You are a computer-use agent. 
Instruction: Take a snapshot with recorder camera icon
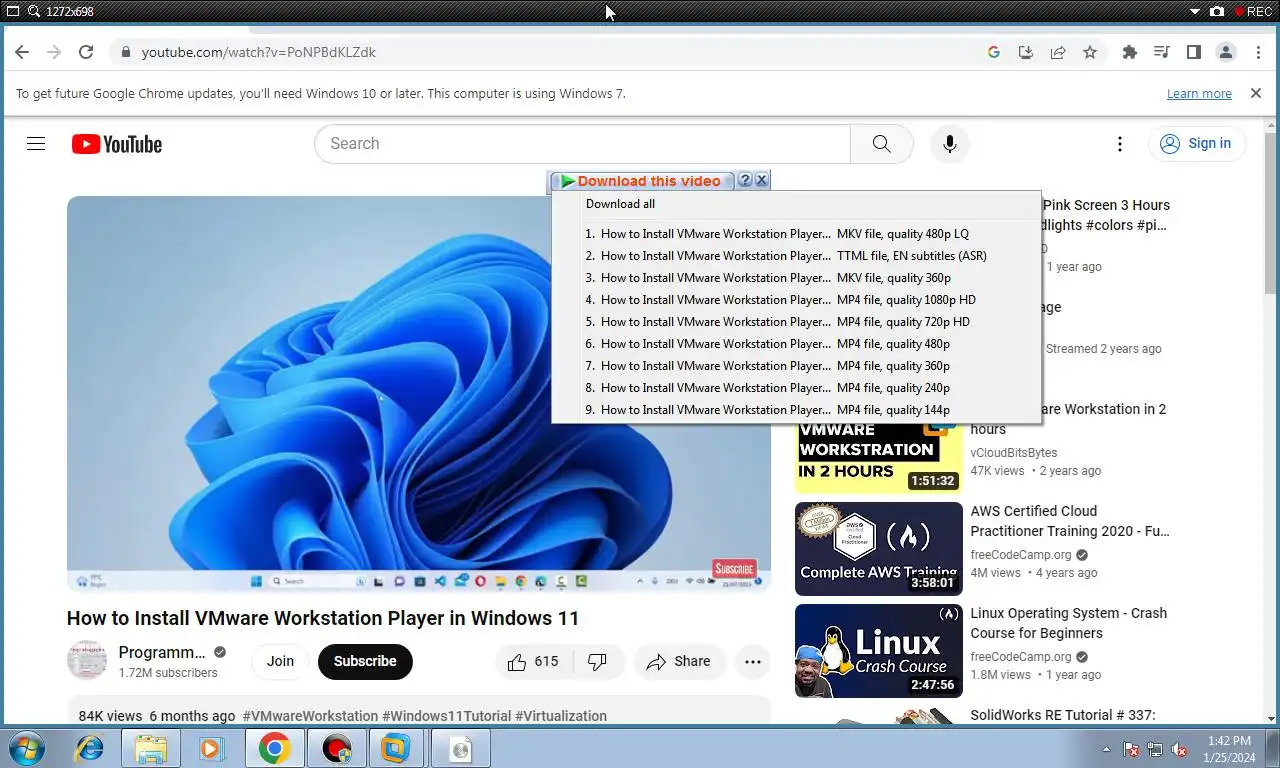(x=1217, y=11)
